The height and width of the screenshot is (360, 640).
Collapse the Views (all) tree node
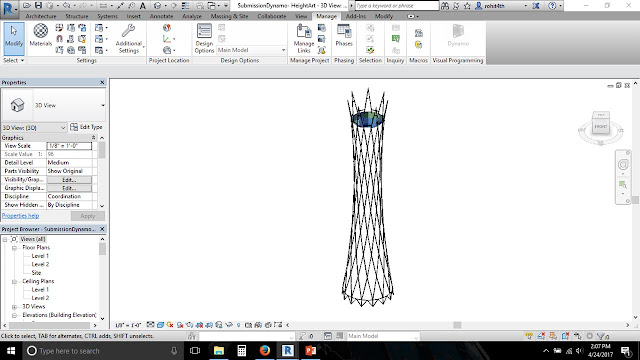pyautogui.click(x=5, y=239)
